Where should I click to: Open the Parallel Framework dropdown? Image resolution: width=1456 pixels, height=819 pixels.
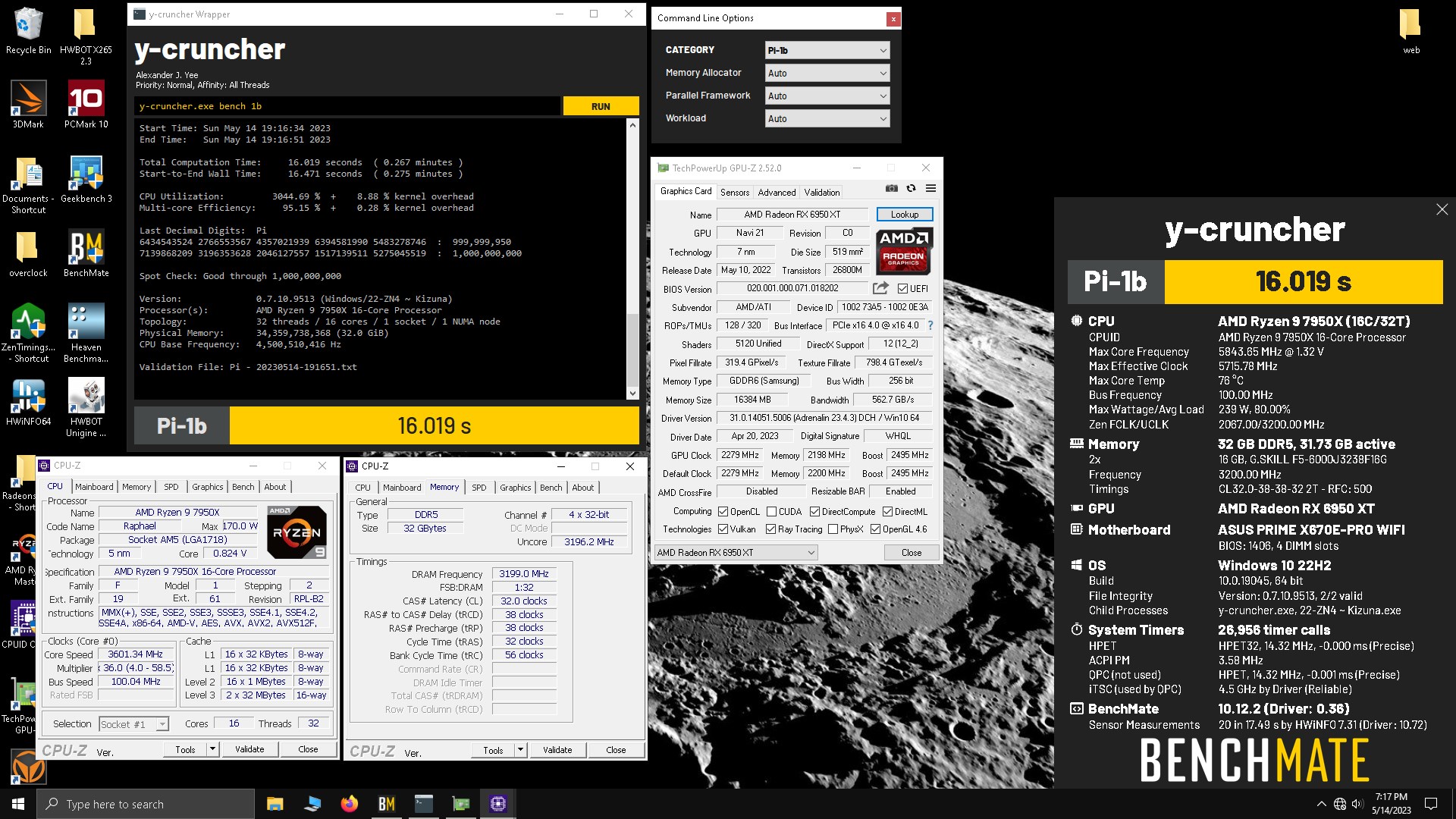pos(827,96)
